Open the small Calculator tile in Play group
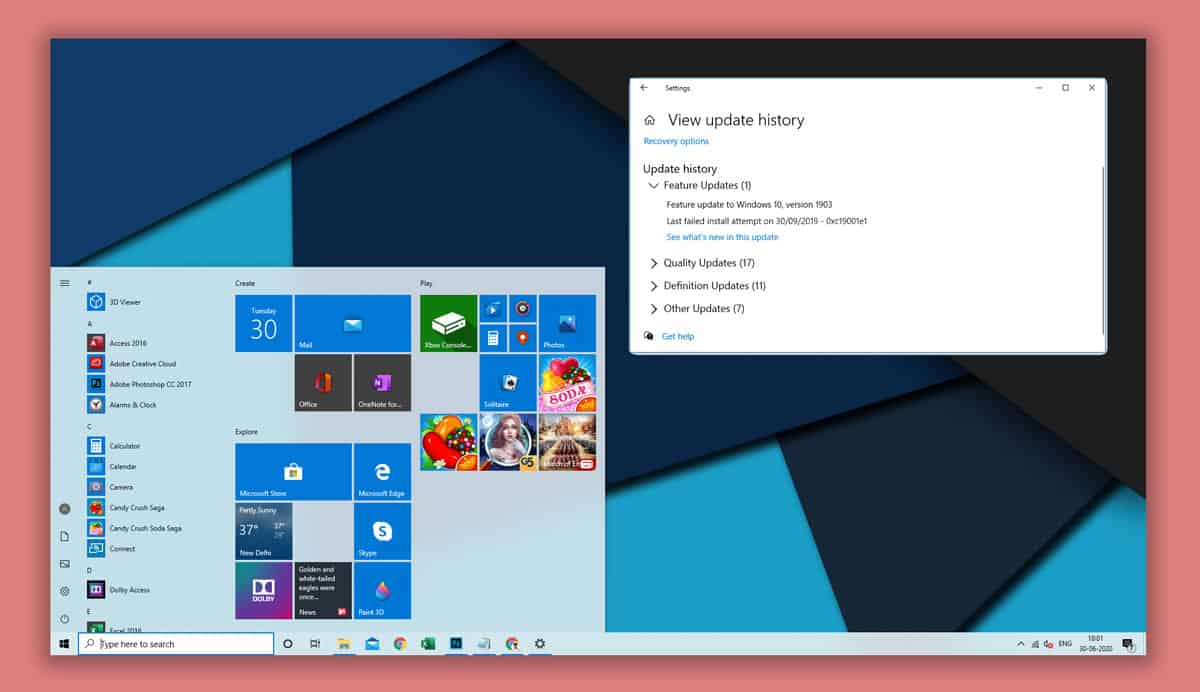Screen dimensions: 1200x692 pos(493,338)
